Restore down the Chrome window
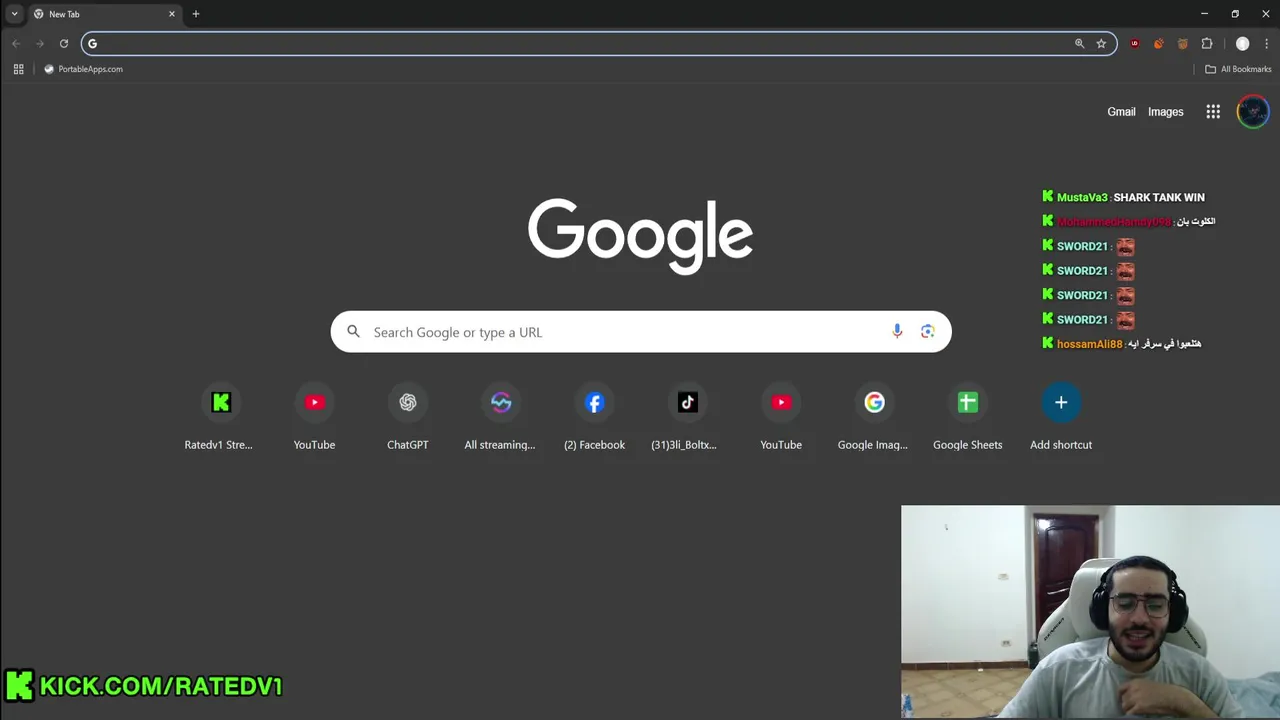1280x720 pixels. [x=1235, y=14]
